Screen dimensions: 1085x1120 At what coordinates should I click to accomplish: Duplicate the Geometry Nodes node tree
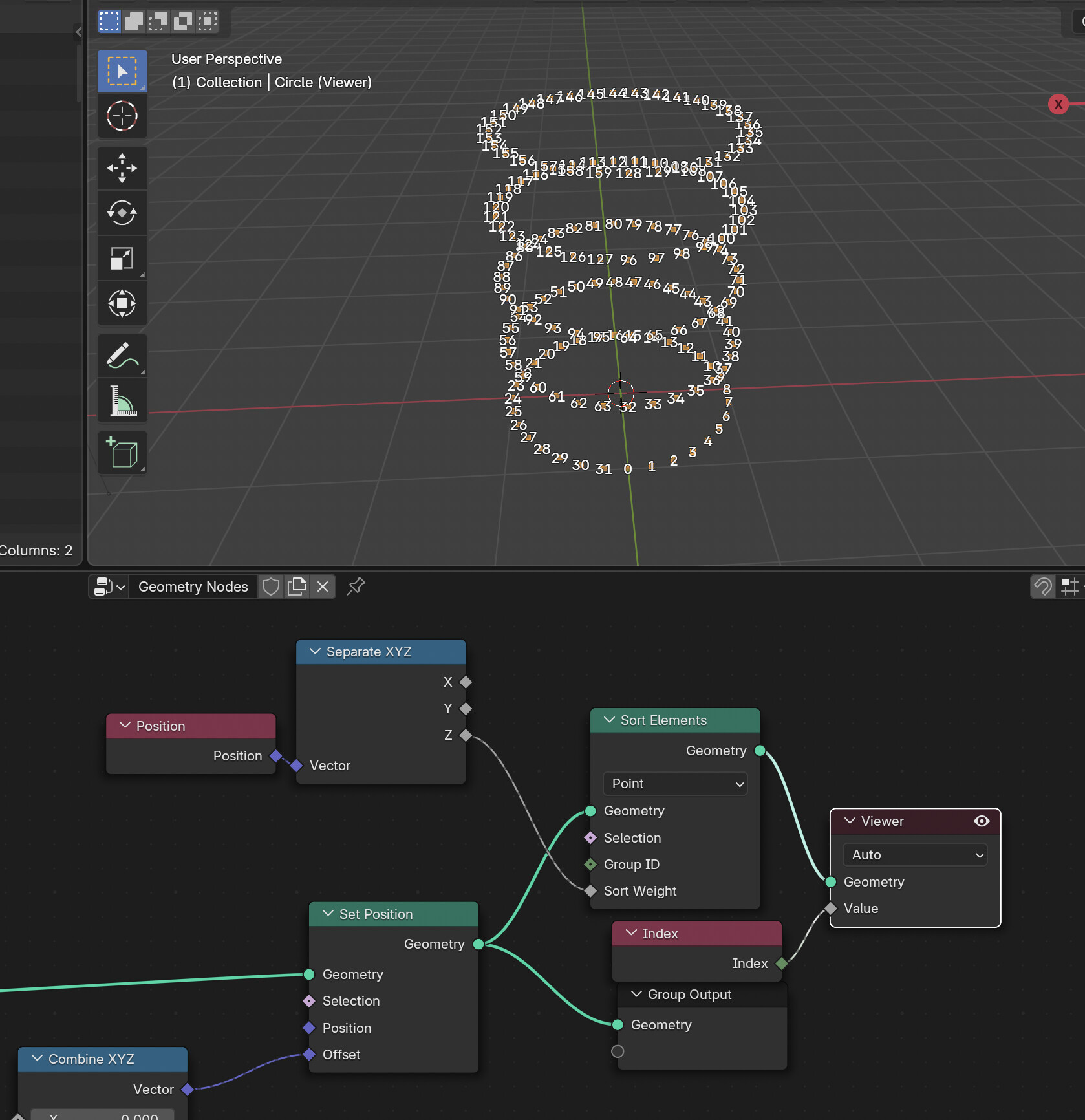pyautogui.click(x=297, y=587)
